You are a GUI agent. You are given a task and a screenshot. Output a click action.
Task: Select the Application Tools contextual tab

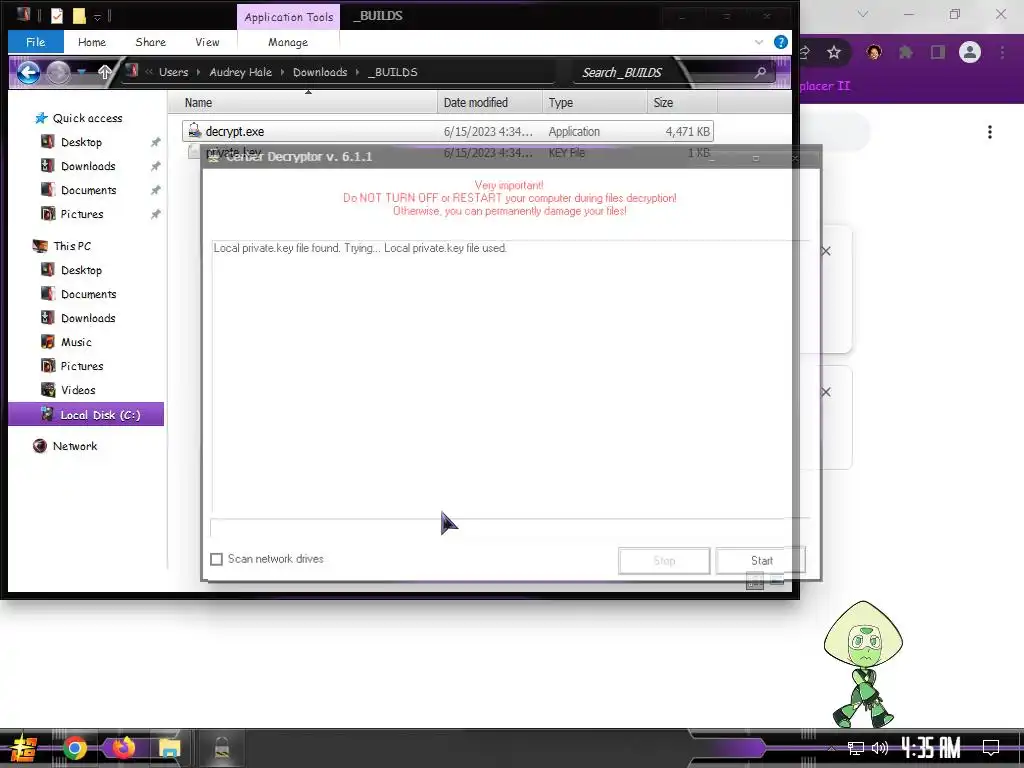point(289,17)
